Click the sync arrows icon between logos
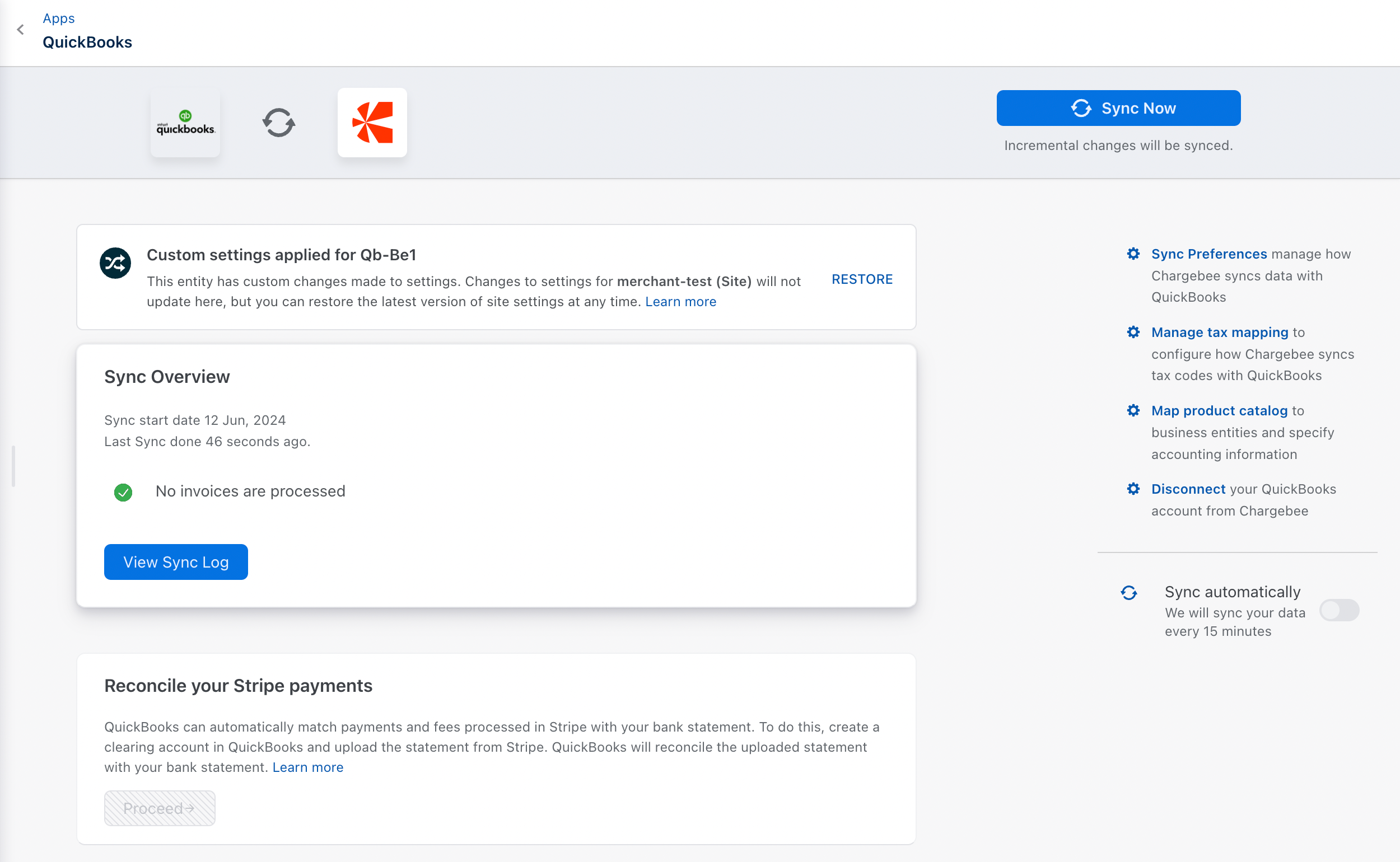Viewport: 1400px width, 862px height. pyautogui.click(x=278, y=123)
